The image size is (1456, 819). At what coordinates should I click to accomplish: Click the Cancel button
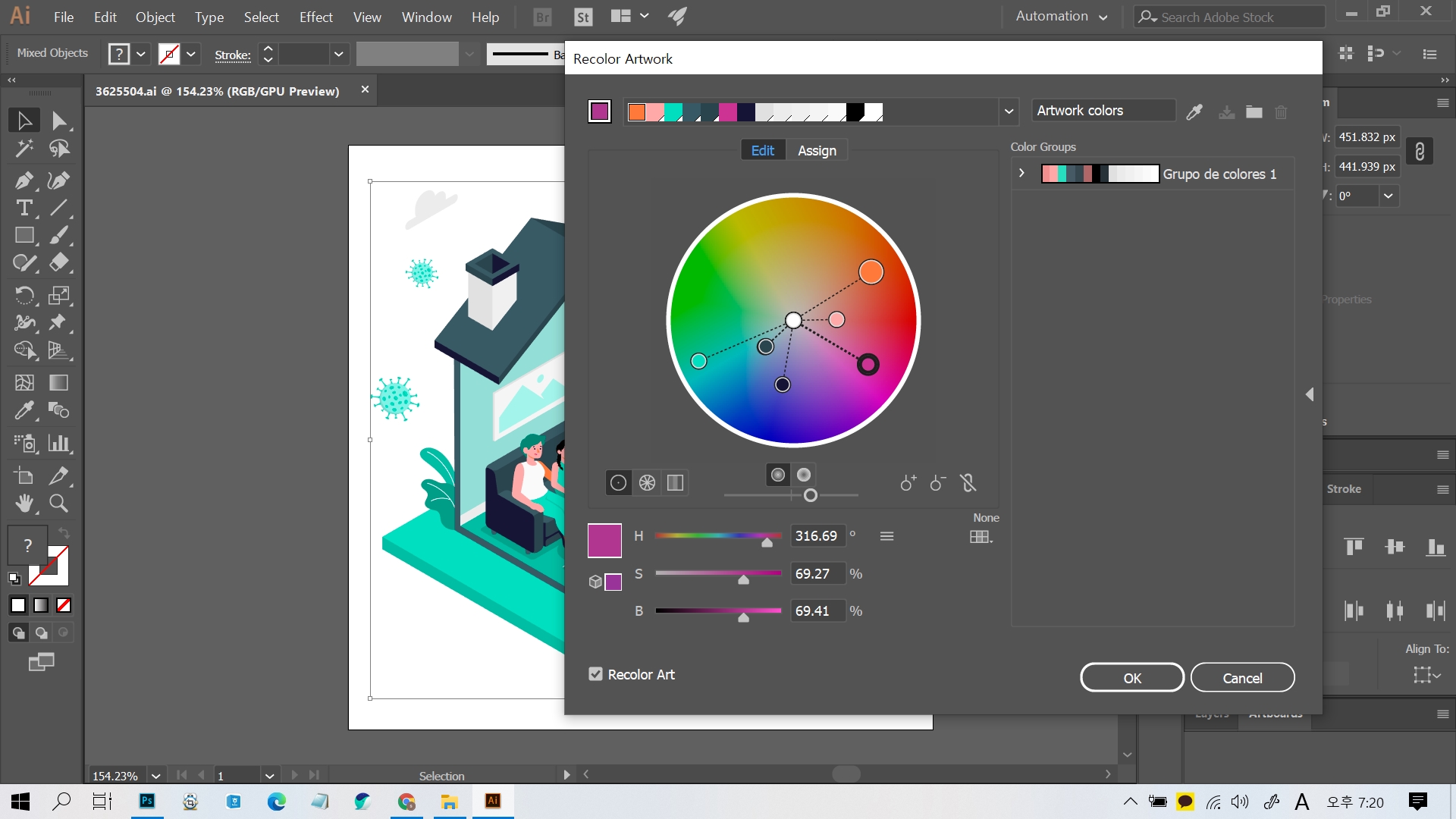click(x=1242, y=678)
